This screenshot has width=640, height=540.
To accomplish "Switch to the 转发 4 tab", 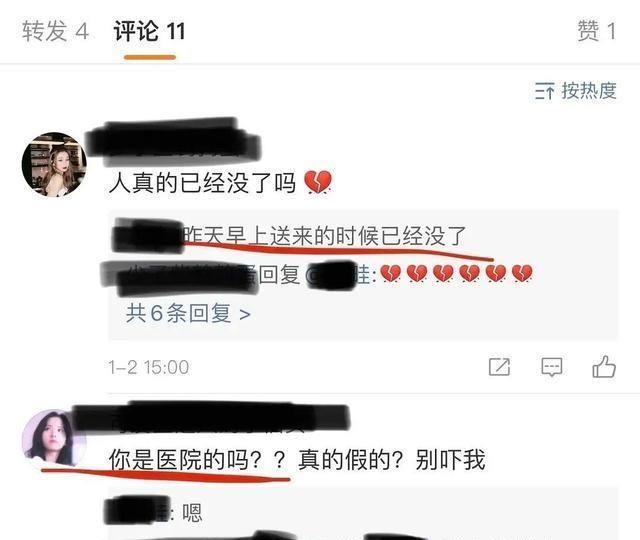I will coord(55,31).
